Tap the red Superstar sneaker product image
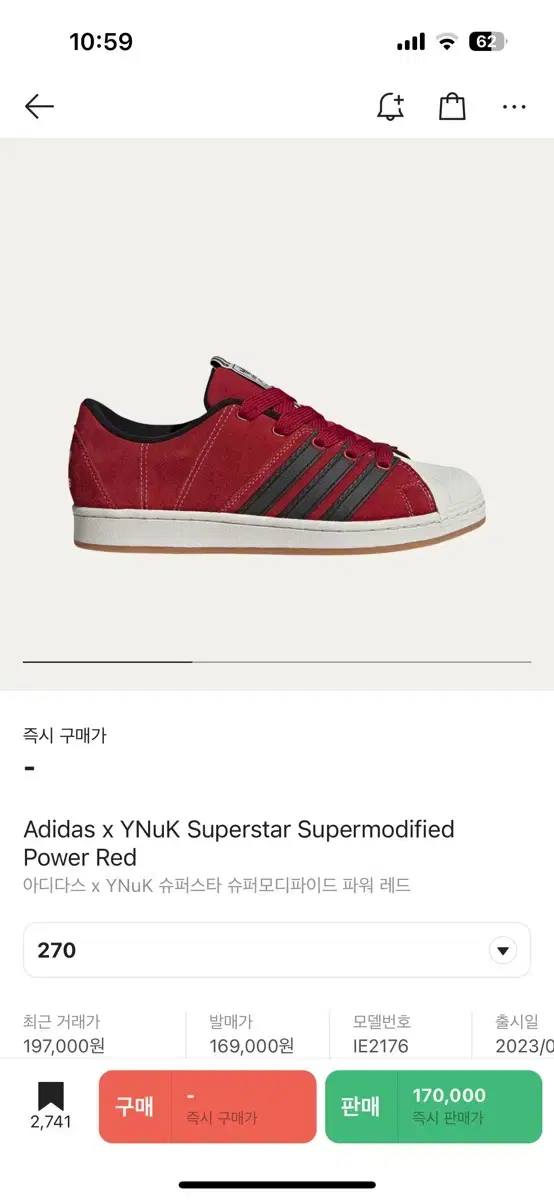Viewport: 554px width, 1200px height. [x=278, y=452]
